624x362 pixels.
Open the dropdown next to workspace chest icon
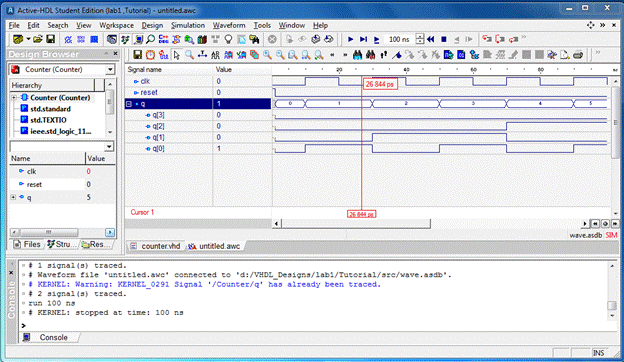click(x=28, y=39)
